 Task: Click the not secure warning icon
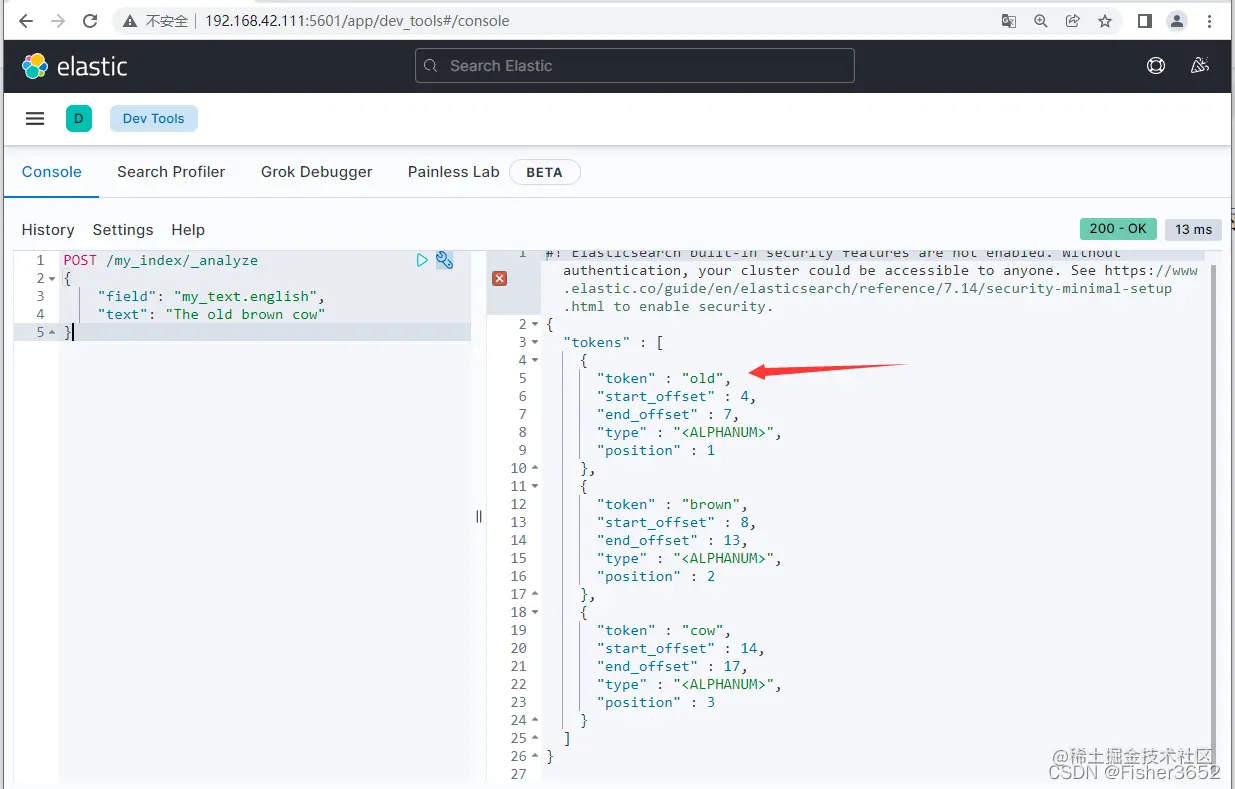pyautogui.click(x=130, y=20)
